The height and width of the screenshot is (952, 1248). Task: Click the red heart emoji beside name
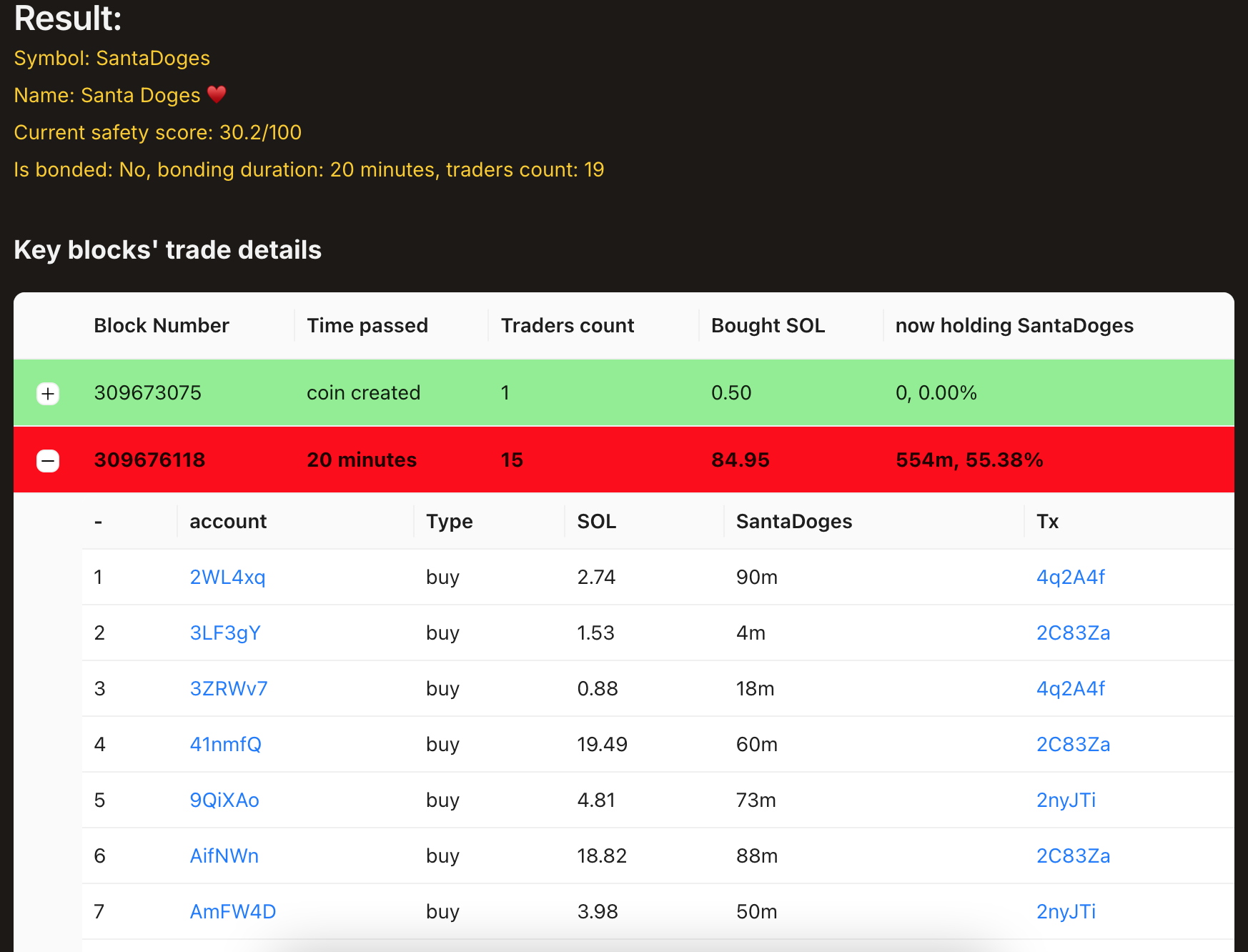[217, 94]
